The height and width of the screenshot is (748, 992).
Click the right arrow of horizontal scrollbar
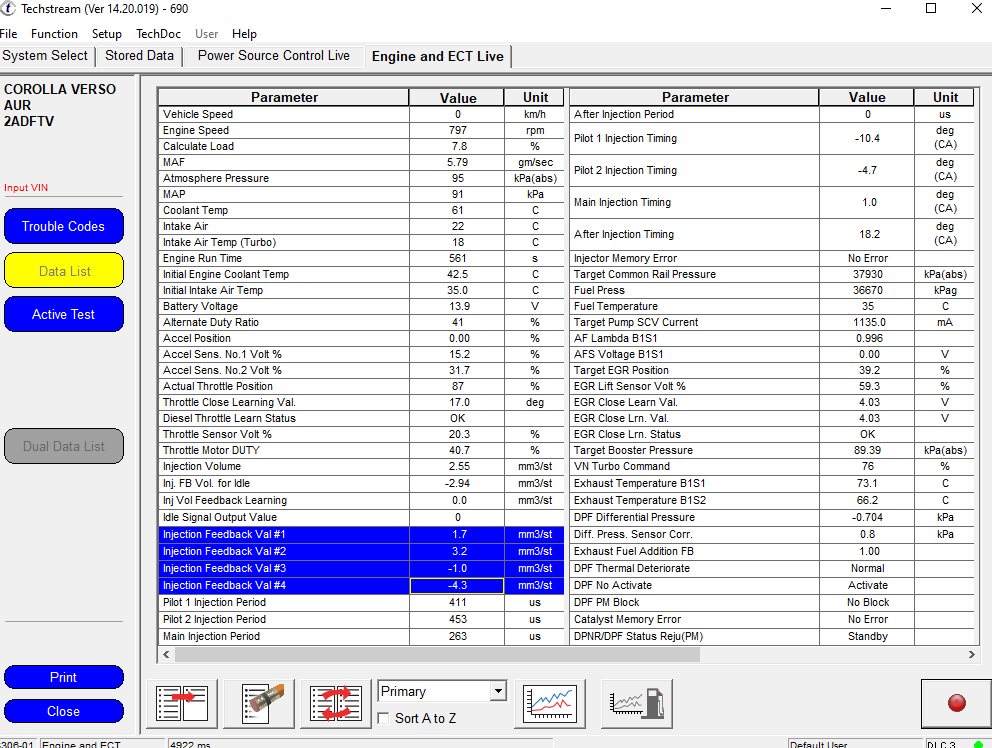click(x=972, y=654)
